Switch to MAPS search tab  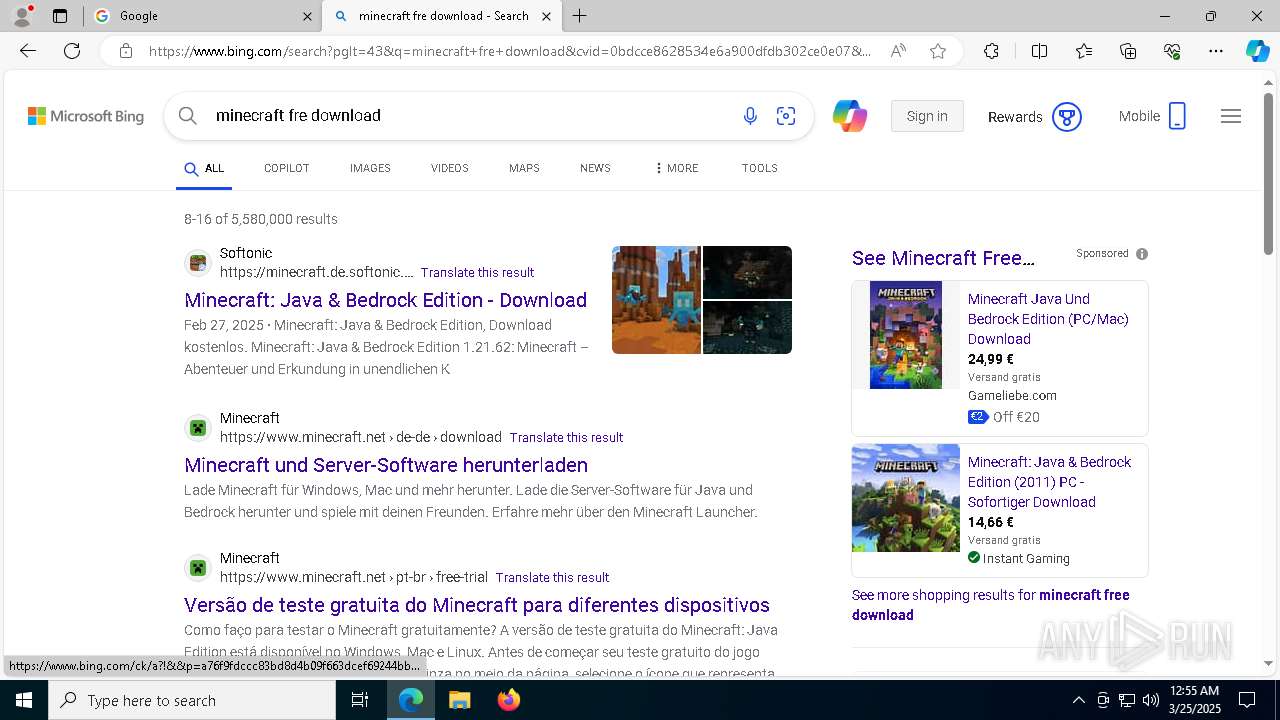(524, 168)
